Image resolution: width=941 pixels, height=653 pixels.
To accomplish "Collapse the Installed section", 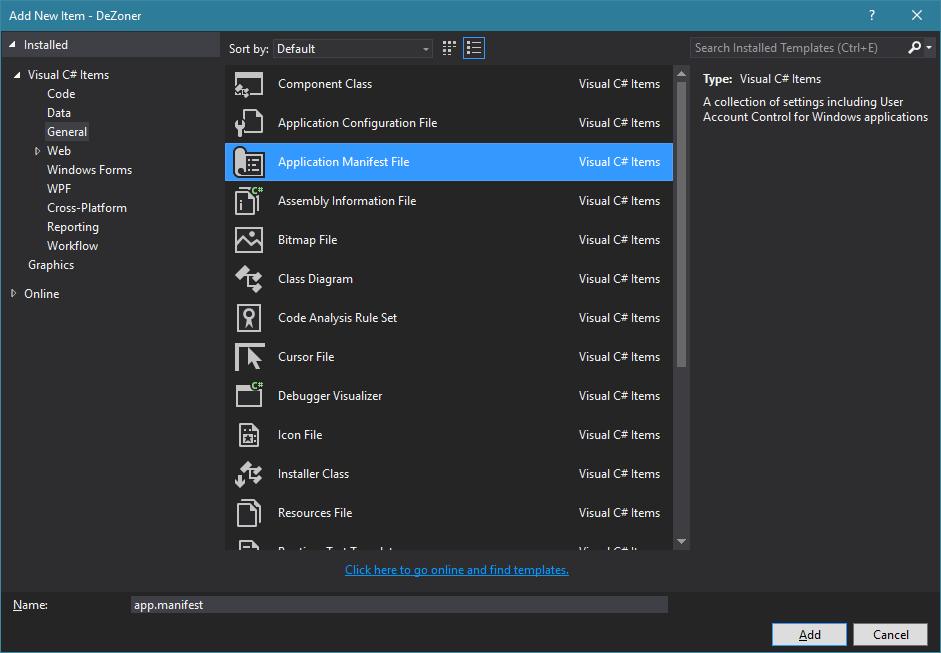I will [12, 44].
